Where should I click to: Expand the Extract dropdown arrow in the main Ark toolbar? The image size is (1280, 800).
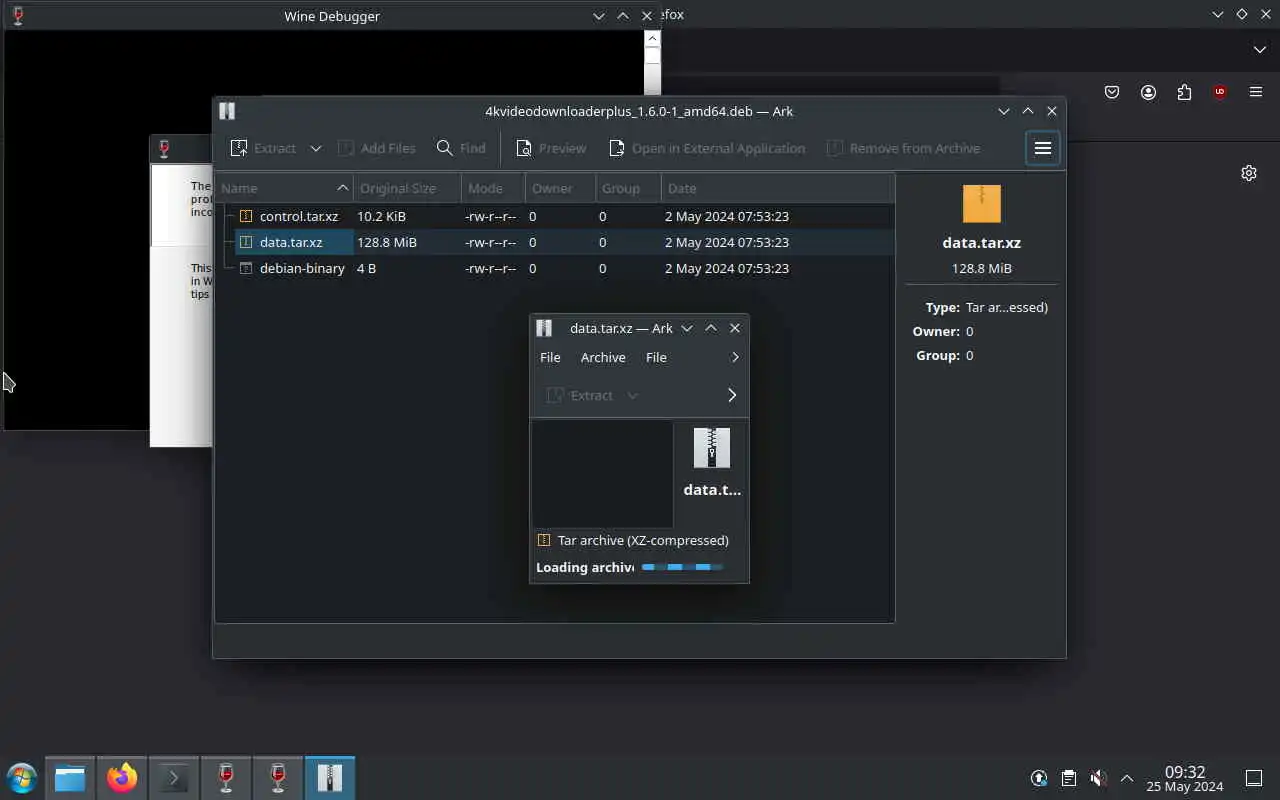315,148
